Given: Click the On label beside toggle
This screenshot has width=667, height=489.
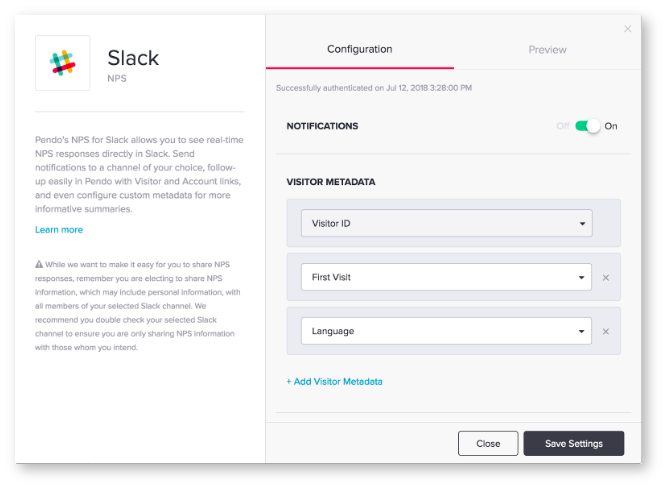Looking at the screenshot, I should click(611, 126).
